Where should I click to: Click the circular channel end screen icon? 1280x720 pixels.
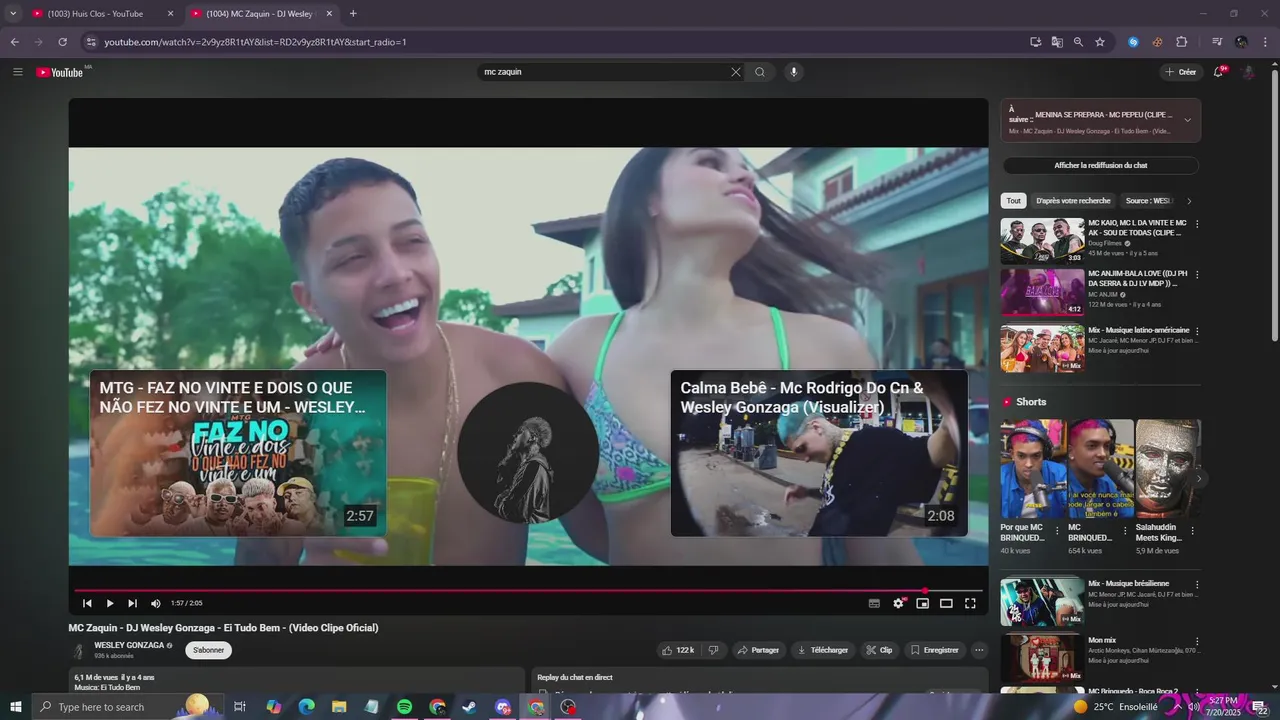pyautogui.click(x=528, y=453)
